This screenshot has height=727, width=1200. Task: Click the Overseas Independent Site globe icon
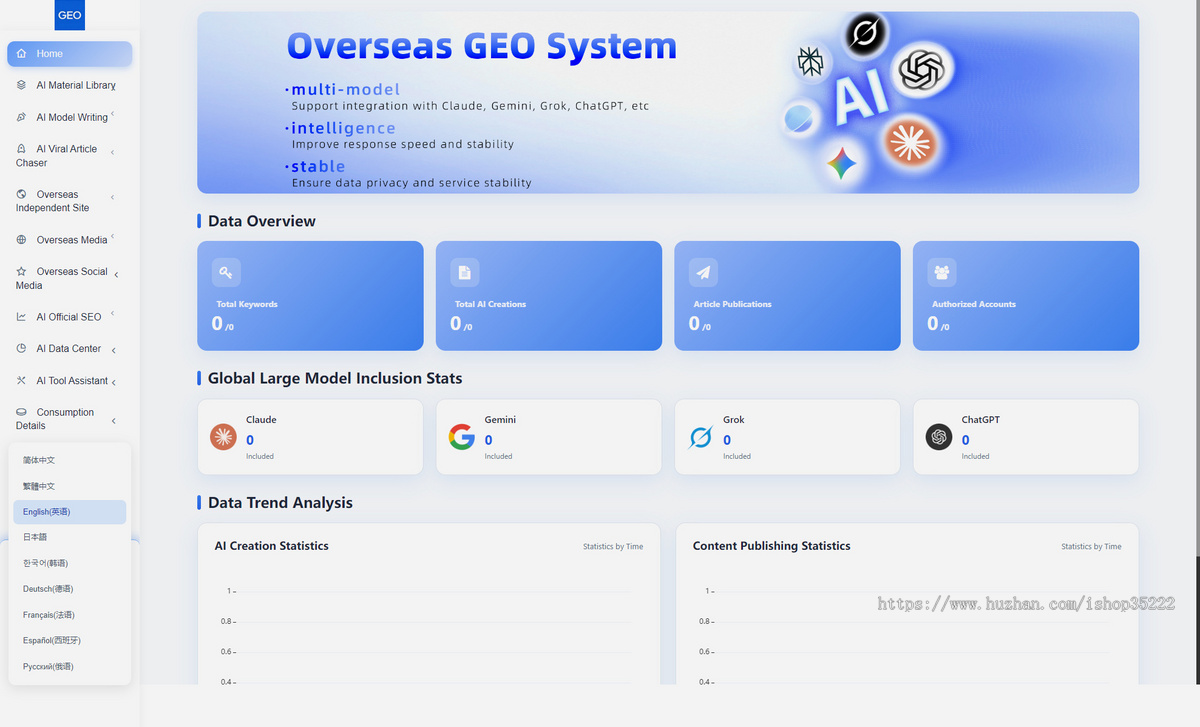tap(22, 194)
